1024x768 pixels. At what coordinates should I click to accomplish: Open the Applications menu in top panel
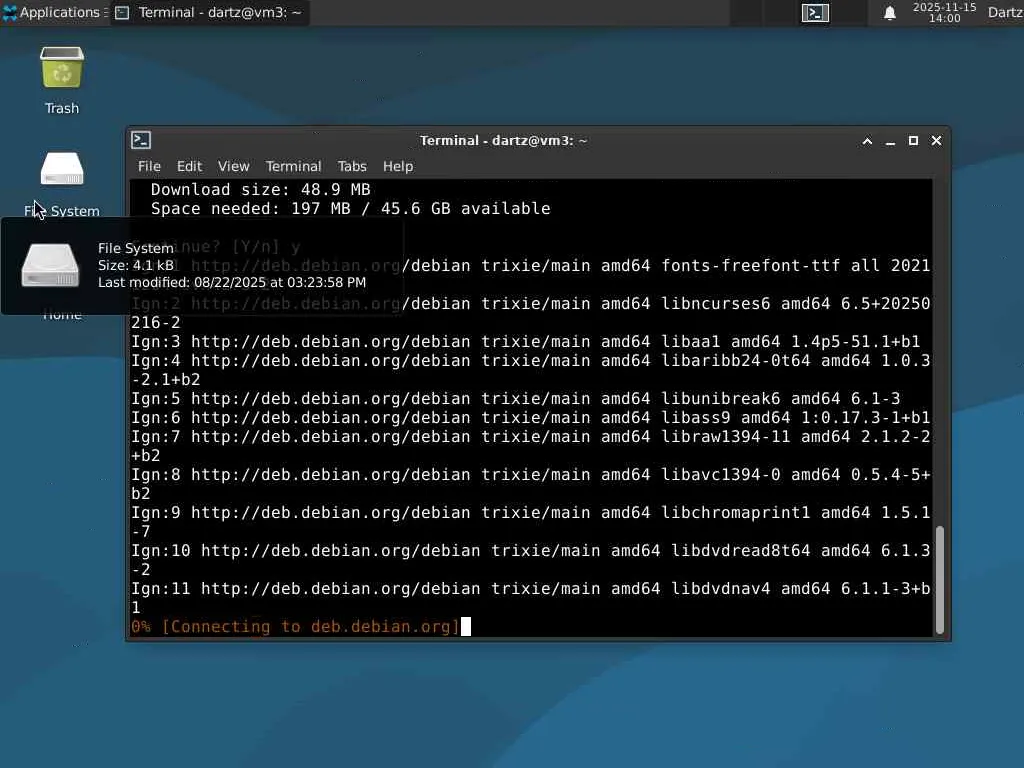[54, 12]
